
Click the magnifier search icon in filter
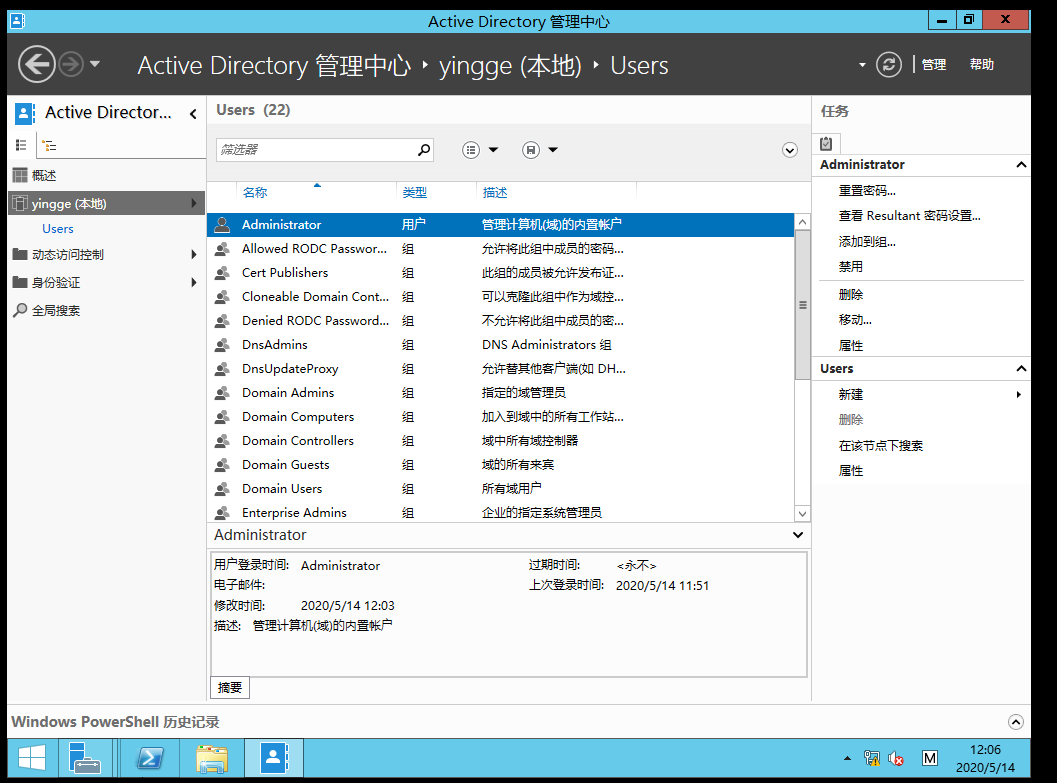[x=423, y=150]
